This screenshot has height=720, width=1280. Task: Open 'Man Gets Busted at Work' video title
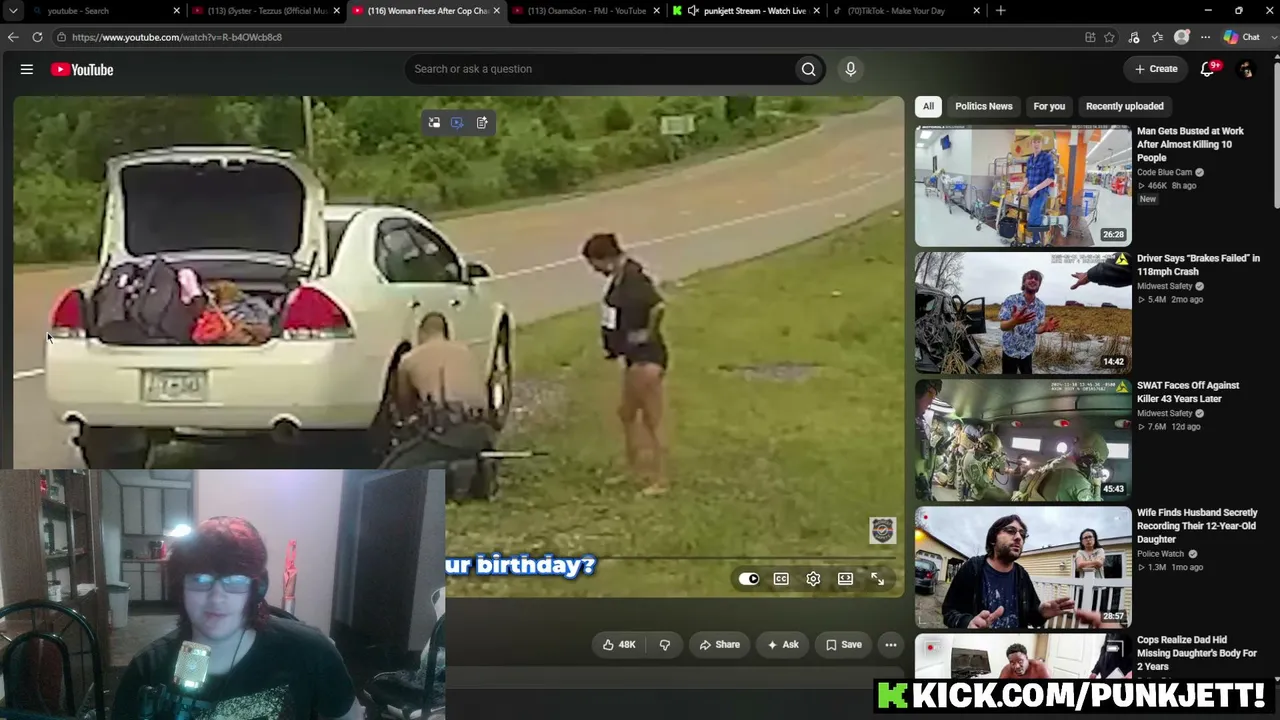(x=1190, y=144)
